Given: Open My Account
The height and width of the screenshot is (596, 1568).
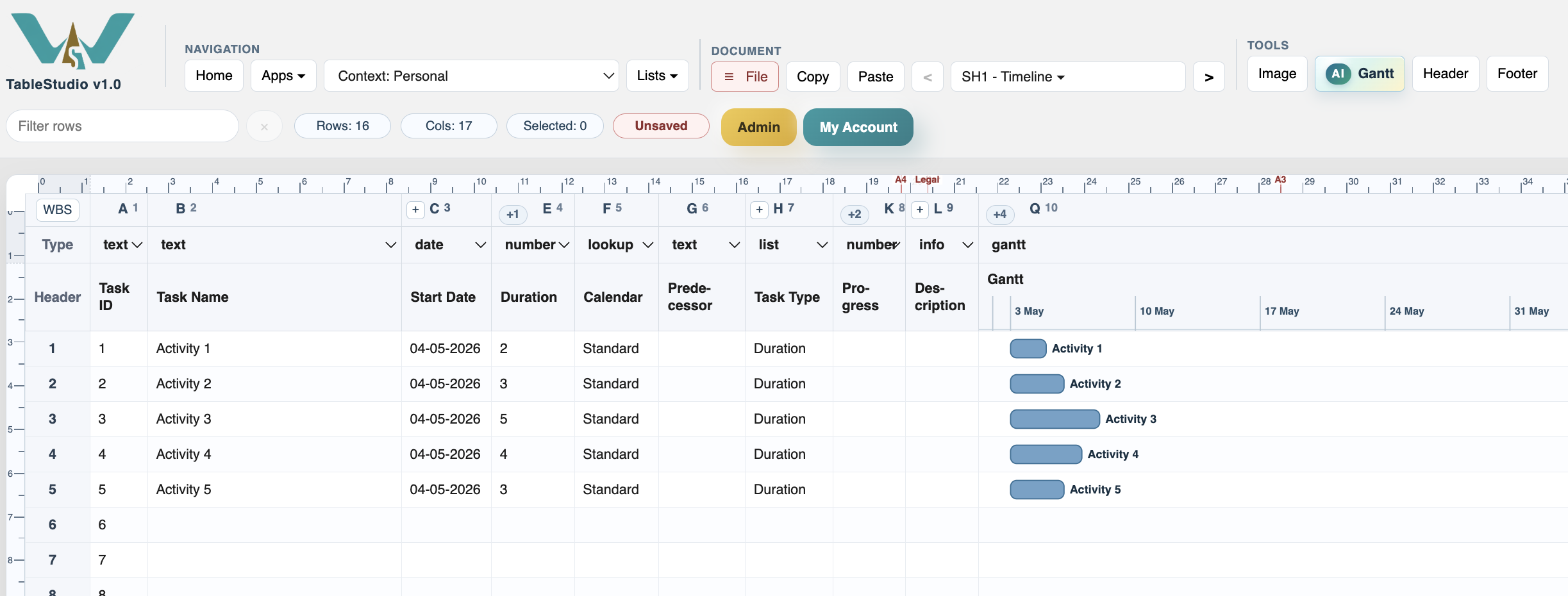Looking at the screenshot, I should tap(858, 127).
